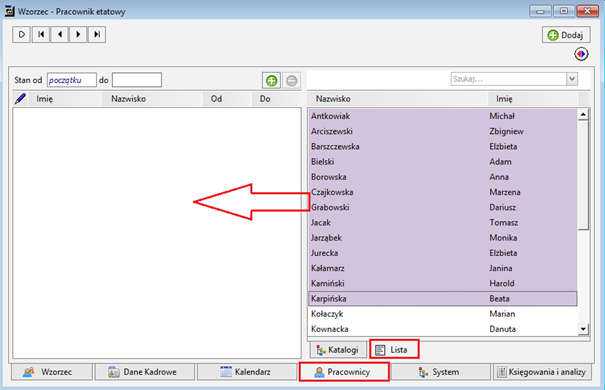This screenshot has height=390, width=605.
Task: Click the name Zbigniew in Imię column
Action: tap(506, 132)
